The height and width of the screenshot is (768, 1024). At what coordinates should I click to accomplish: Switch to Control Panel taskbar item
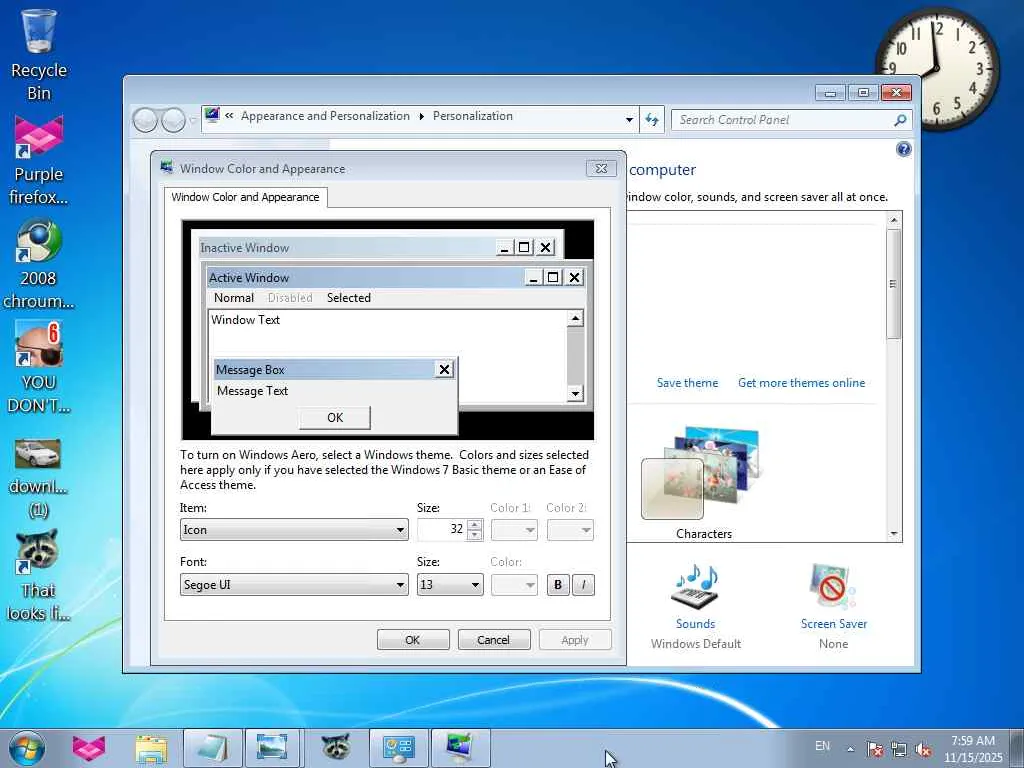click(x=398, y=748)
